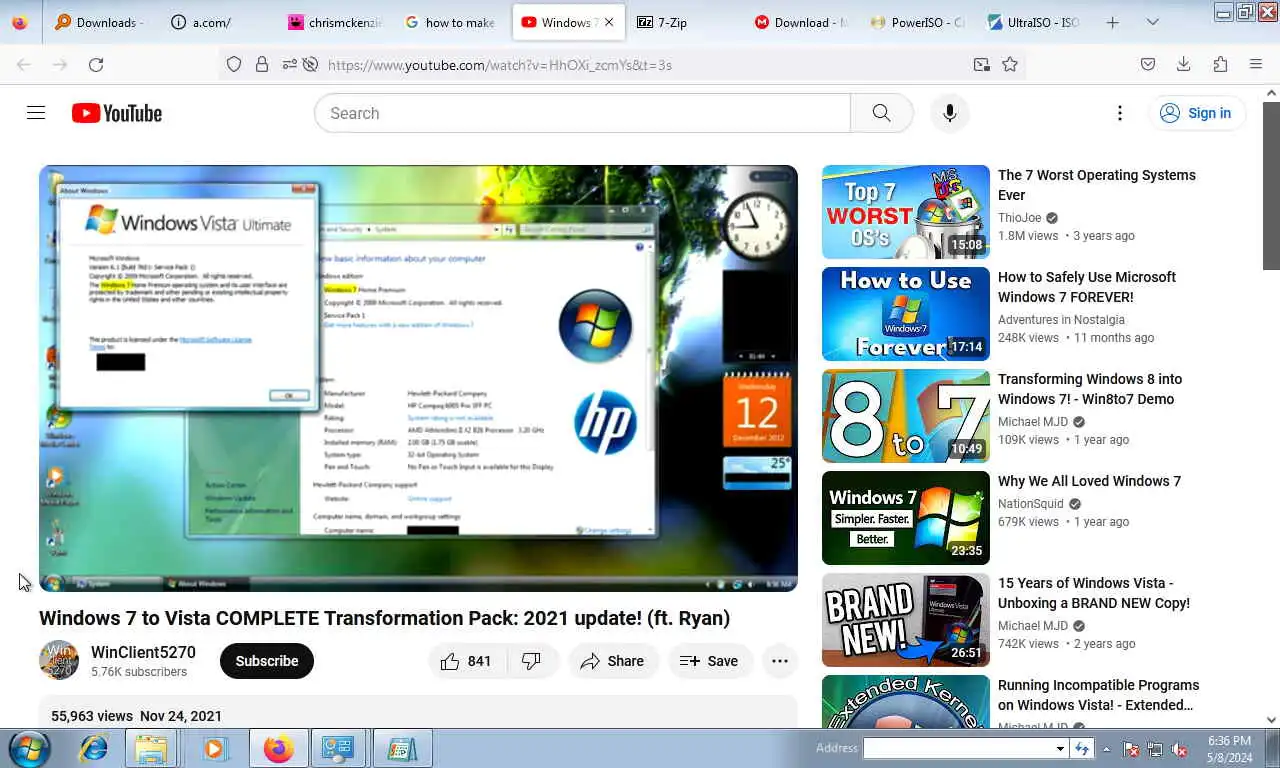
Task: Share this video
Action: (x=613, y=661)
